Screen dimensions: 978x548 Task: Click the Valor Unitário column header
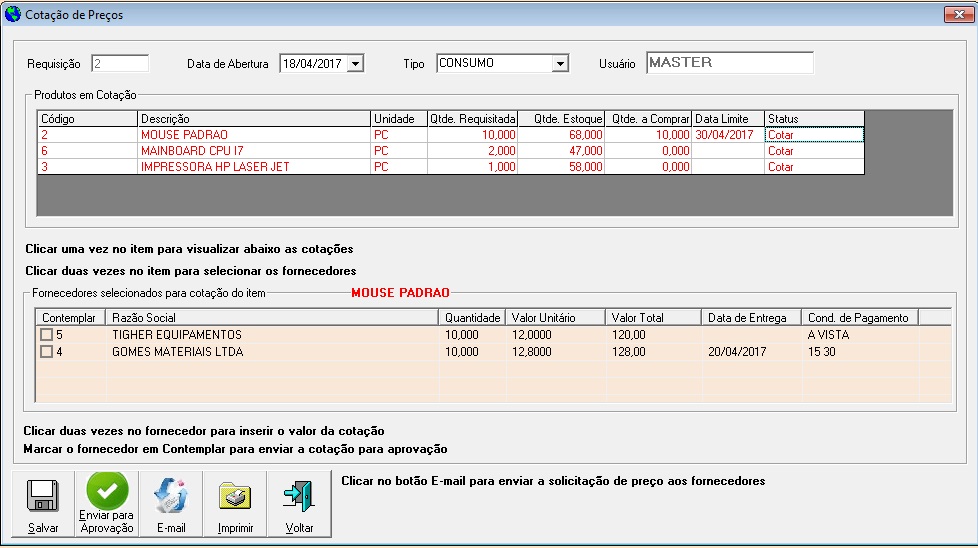555,318
